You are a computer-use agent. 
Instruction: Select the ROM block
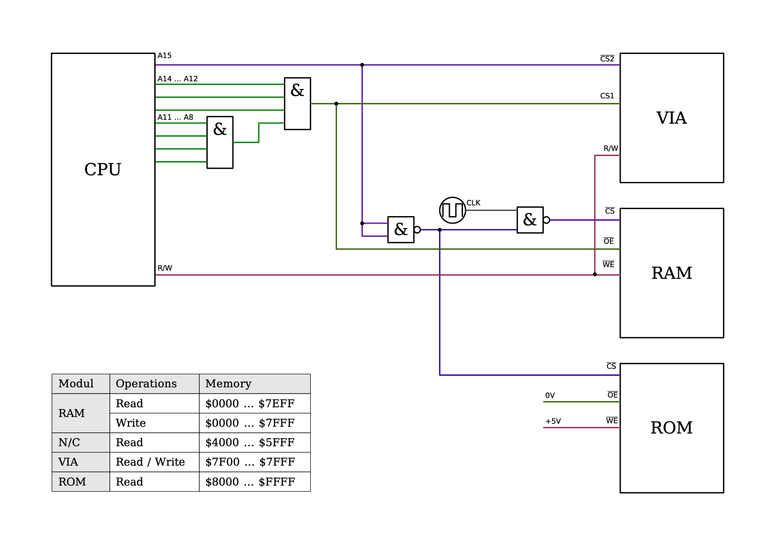coord(672,428)
